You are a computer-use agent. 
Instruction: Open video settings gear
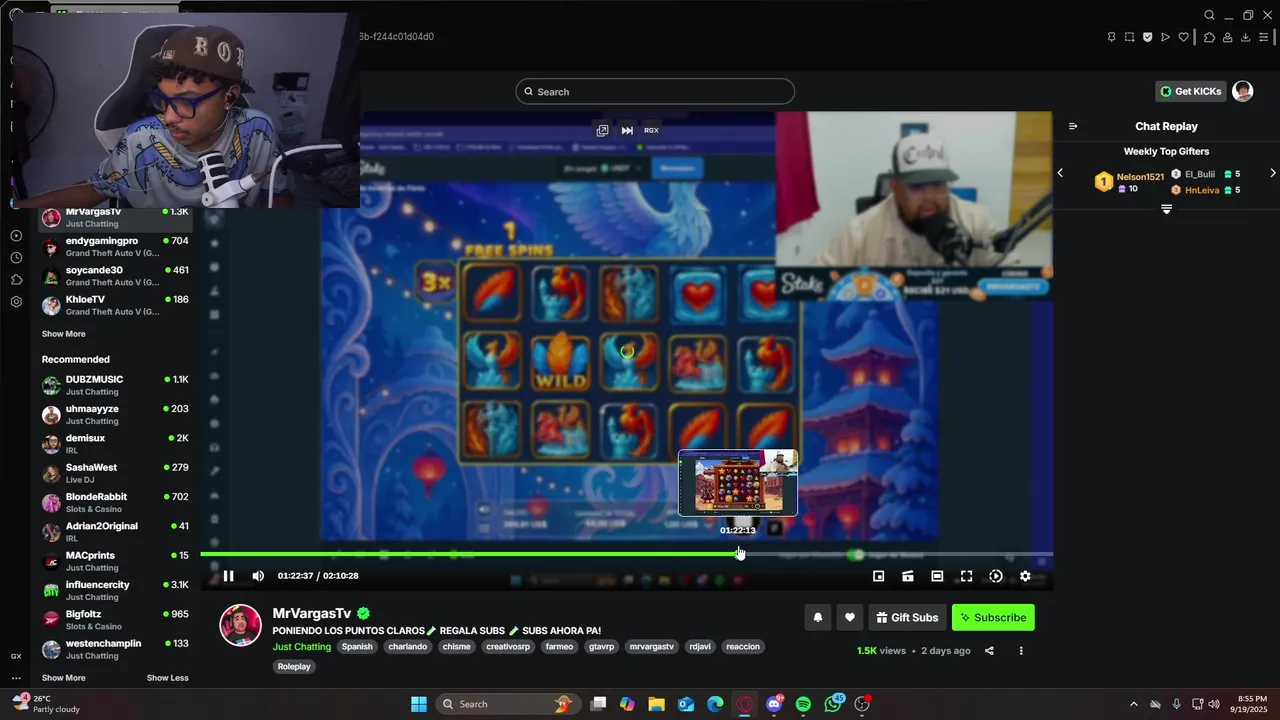coord(1025,576)
